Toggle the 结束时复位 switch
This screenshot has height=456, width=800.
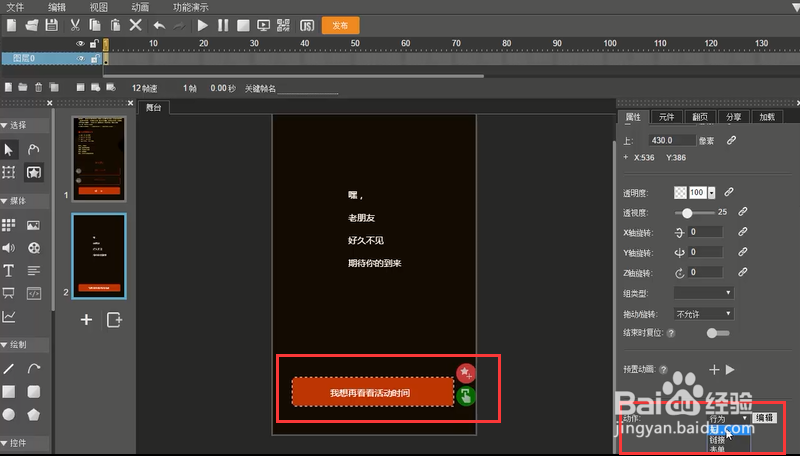pos(717,333)
